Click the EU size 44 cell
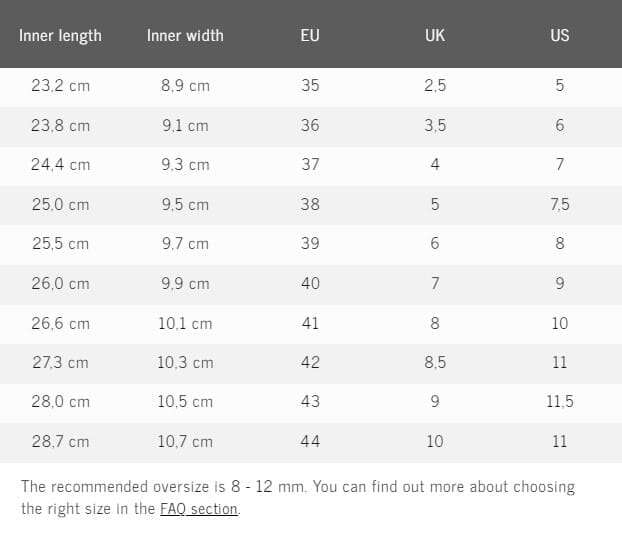The width and height of the screenshot is (622, 540). [x=310, y=441]
